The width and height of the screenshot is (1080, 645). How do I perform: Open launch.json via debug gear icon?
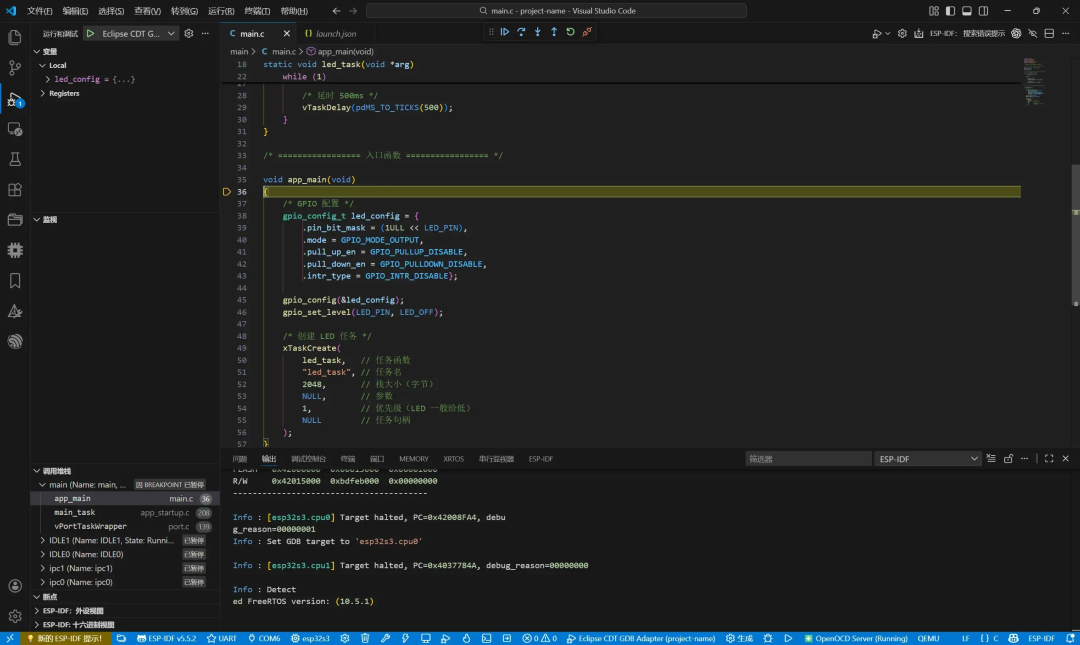(x=189, y=33)
